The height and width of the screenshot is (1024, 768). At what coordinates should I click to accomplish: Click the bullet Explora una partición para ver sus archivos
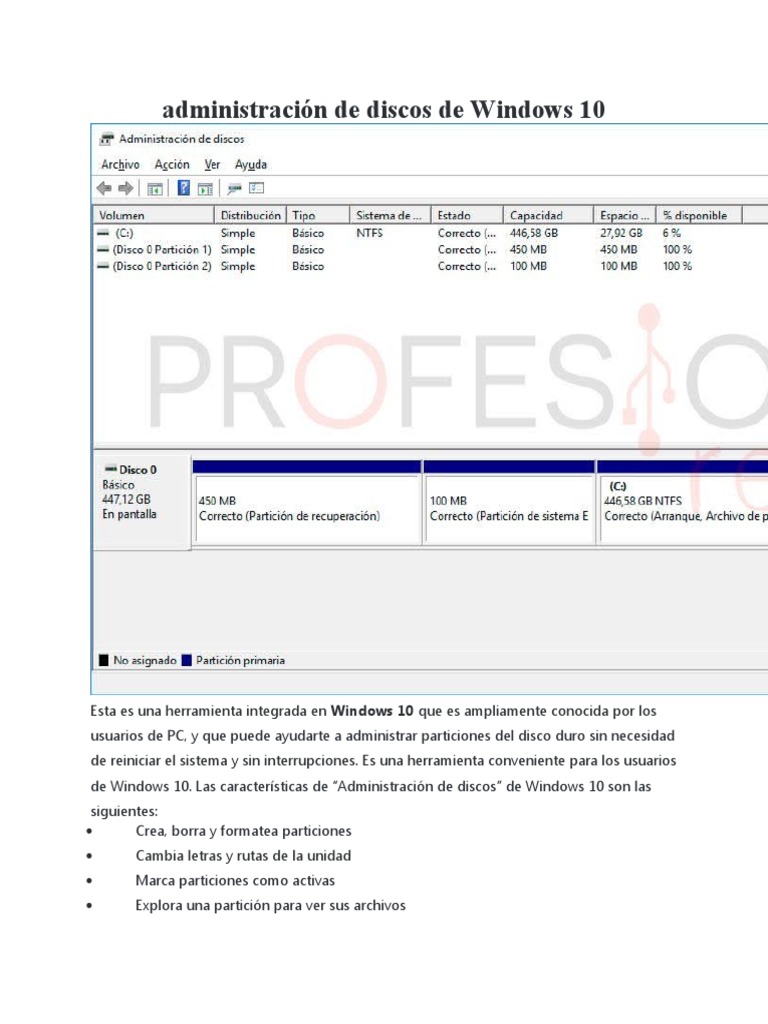[x=270, y=906]
